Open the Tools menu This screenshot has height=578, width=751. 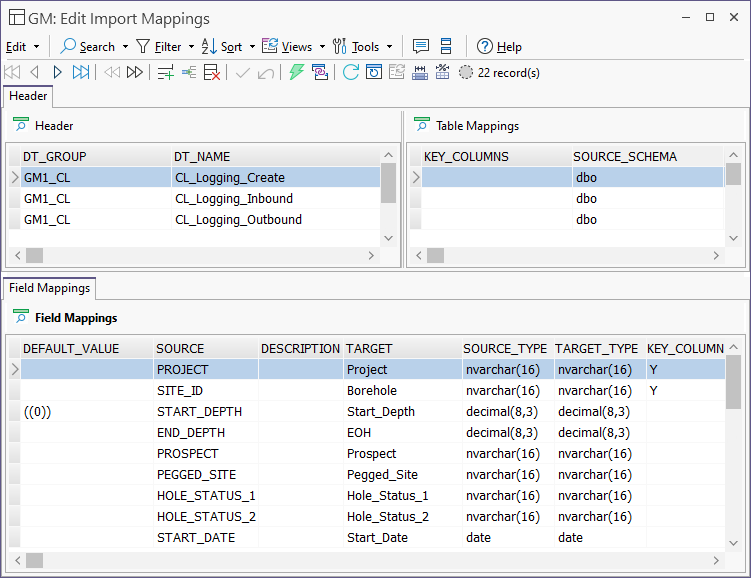pos(356,46)
